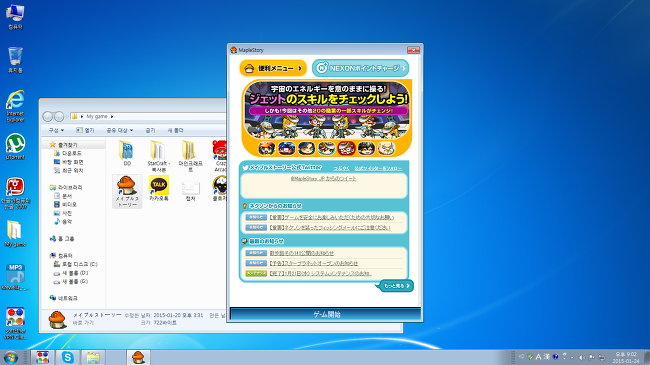Select the 캡처 image file in Explorer
Image resolution: width=650 pixels, height=365 pixels.
point(190,191)
